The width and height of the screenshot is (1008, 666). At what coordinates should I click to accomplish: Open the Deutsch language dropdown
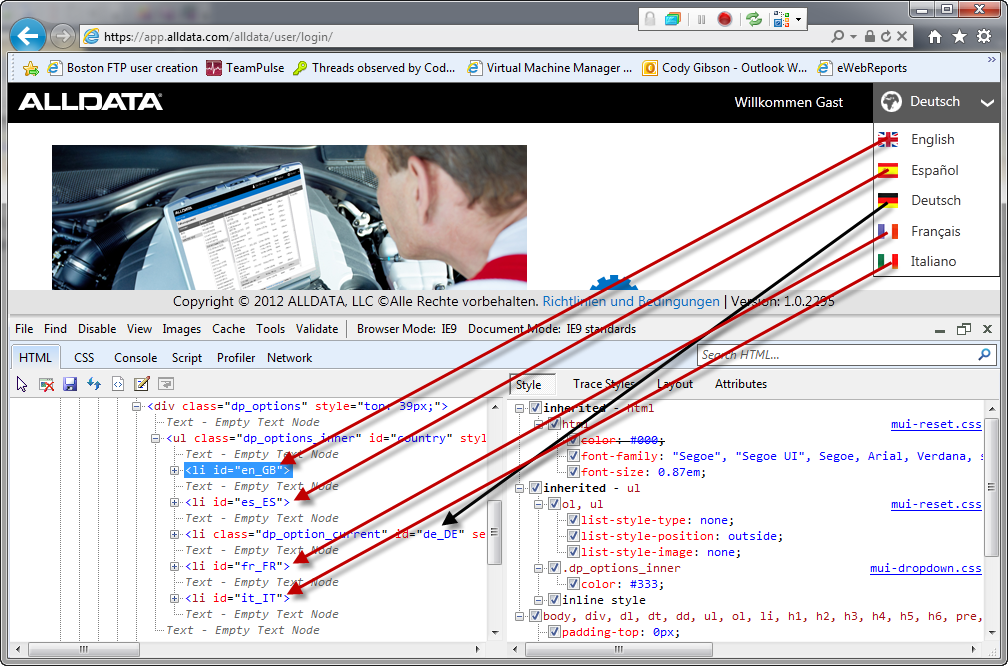935,102
